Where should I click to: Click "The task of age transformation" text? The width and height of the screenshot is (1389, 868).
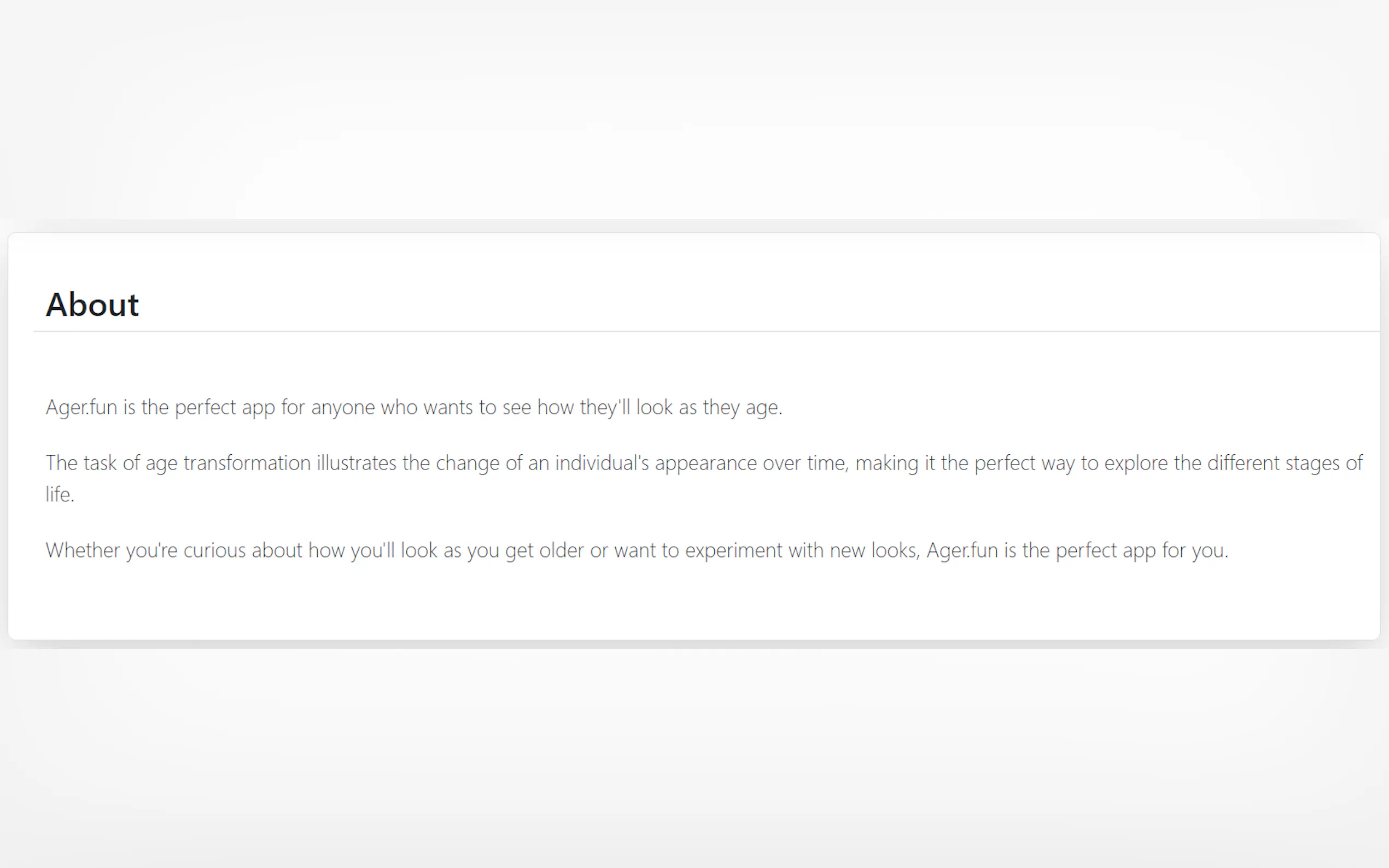[x=178, y=463]
